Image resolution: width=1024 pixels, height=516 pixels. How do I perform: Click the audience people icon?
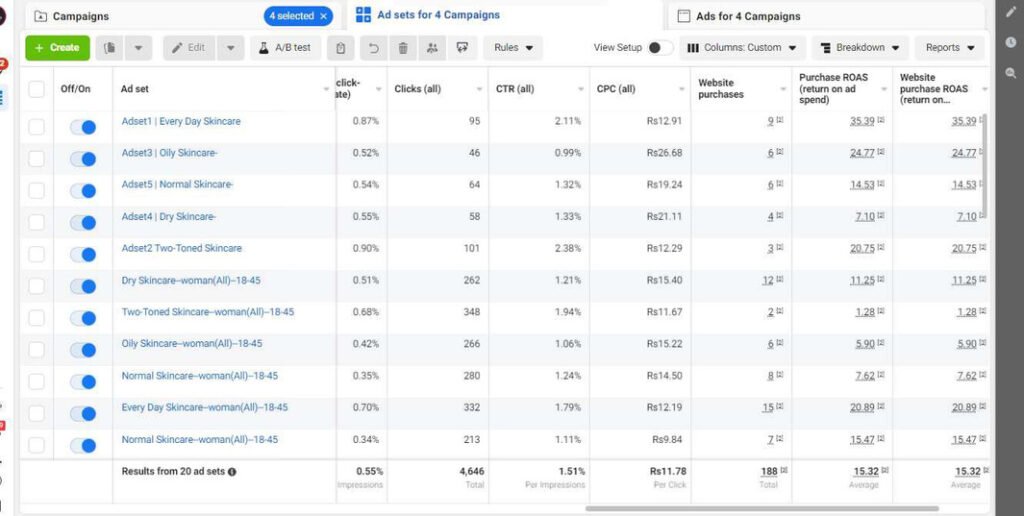click(432, 48)
